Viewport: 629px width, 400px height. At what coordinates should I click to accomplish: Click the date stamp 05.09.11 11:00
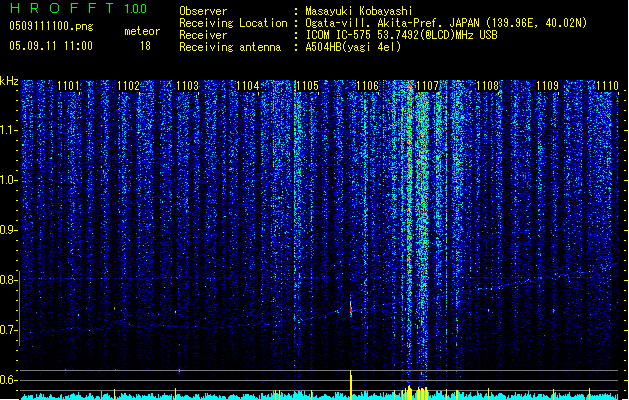pyautogui.click(x=51, y=46)
